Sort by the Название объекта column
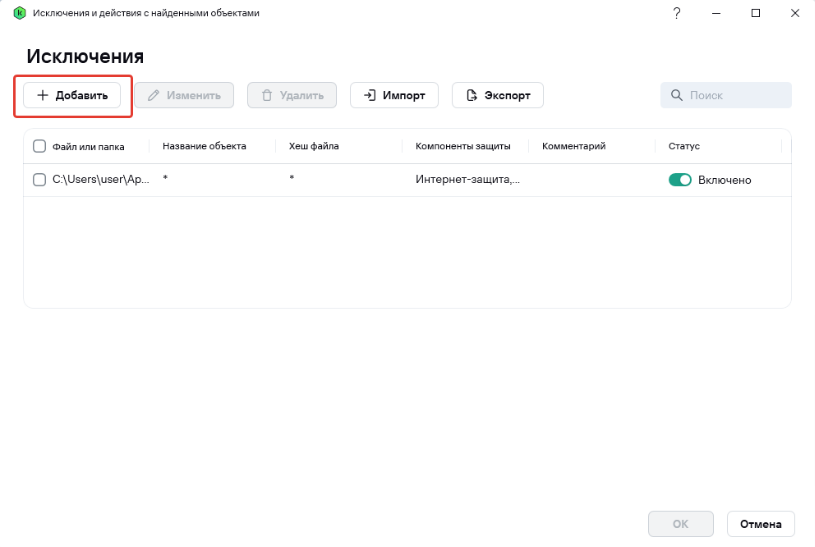815x547 pixels. point(204,146)
